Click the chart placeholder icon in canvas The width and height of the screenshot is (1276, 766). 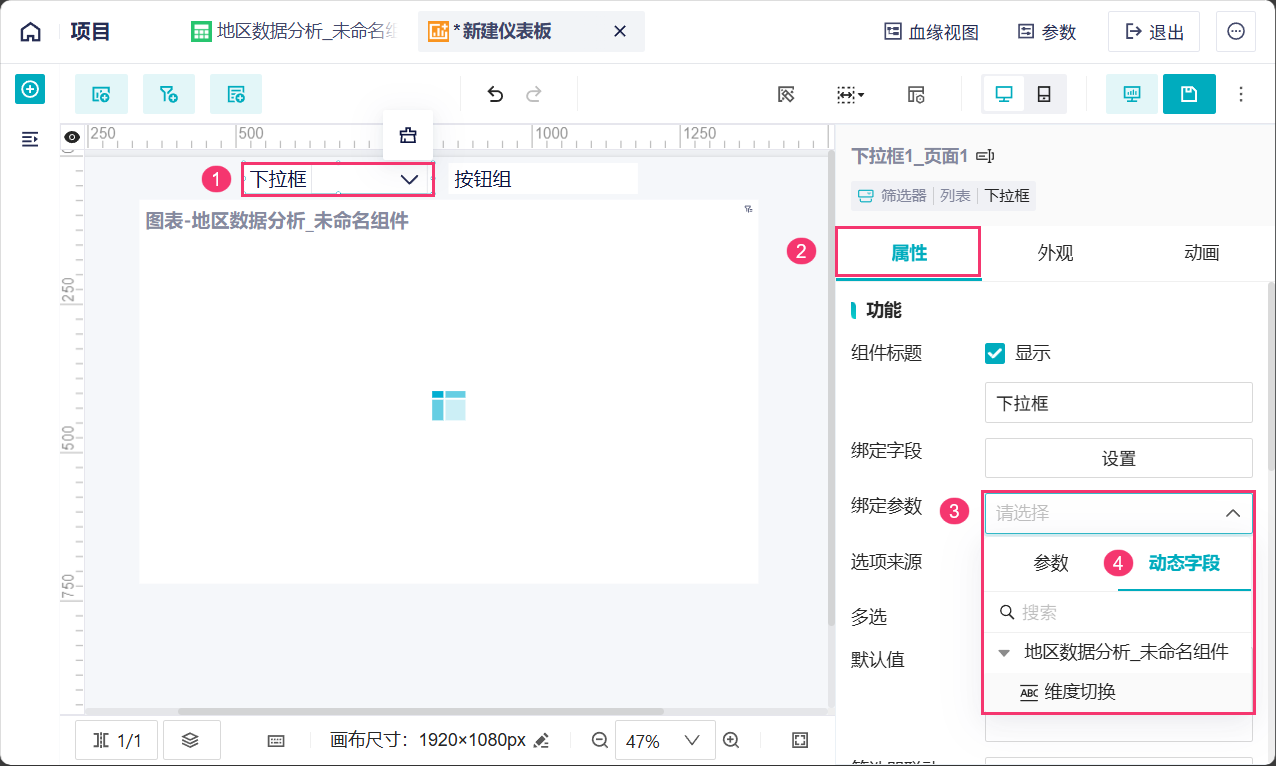[449, 406]
